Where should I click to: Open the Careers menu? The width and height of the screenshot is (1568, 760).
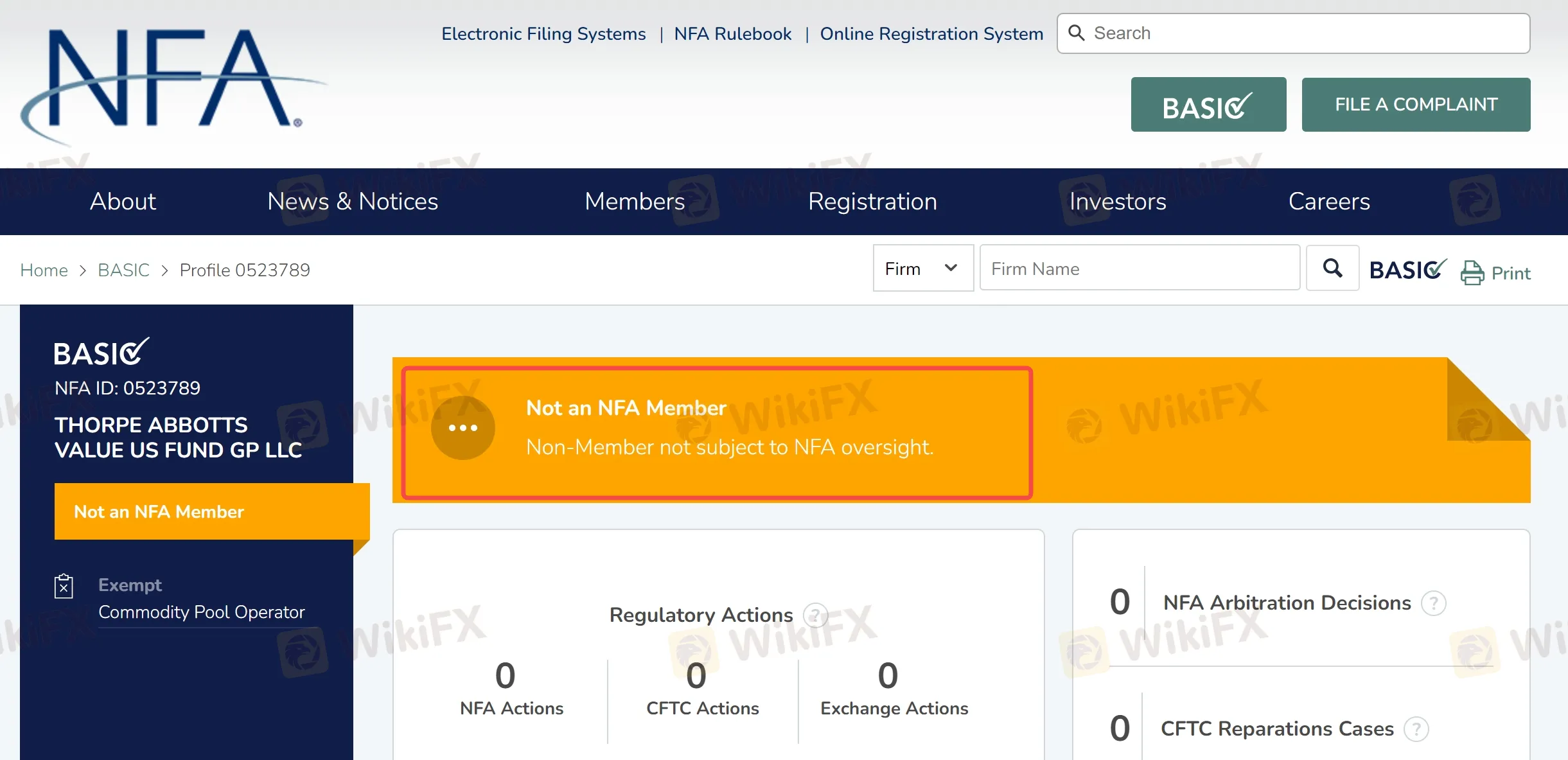tap(1329, 202)
